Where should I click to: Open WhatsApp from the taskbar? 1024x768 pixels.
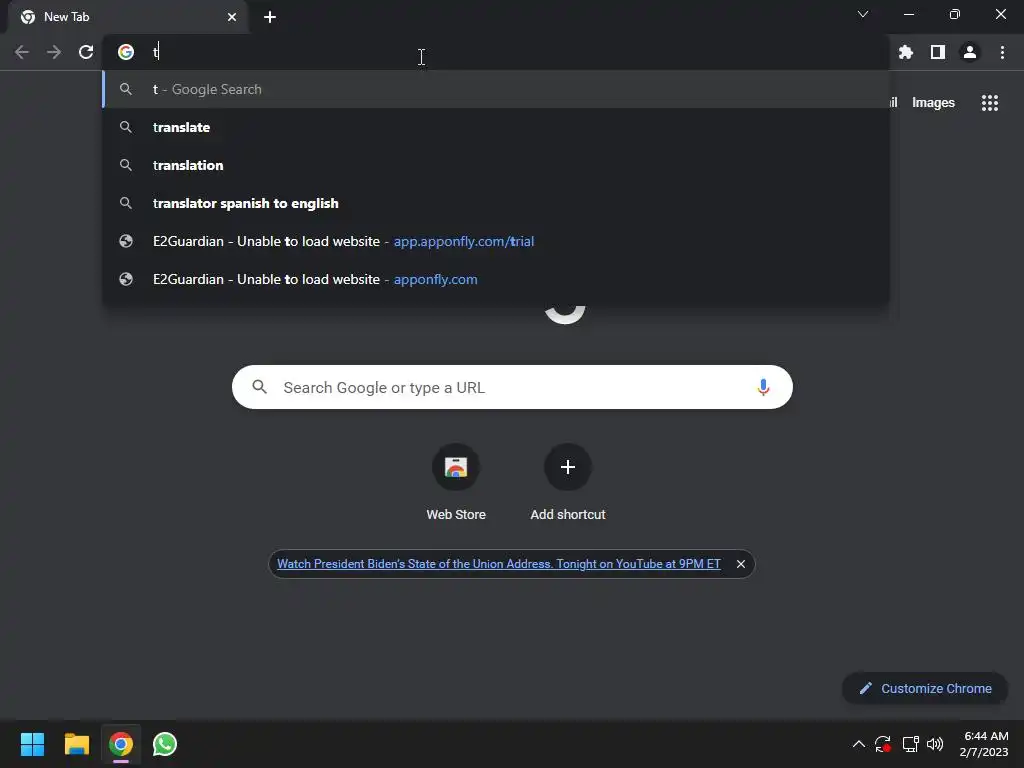click(165, 744)
